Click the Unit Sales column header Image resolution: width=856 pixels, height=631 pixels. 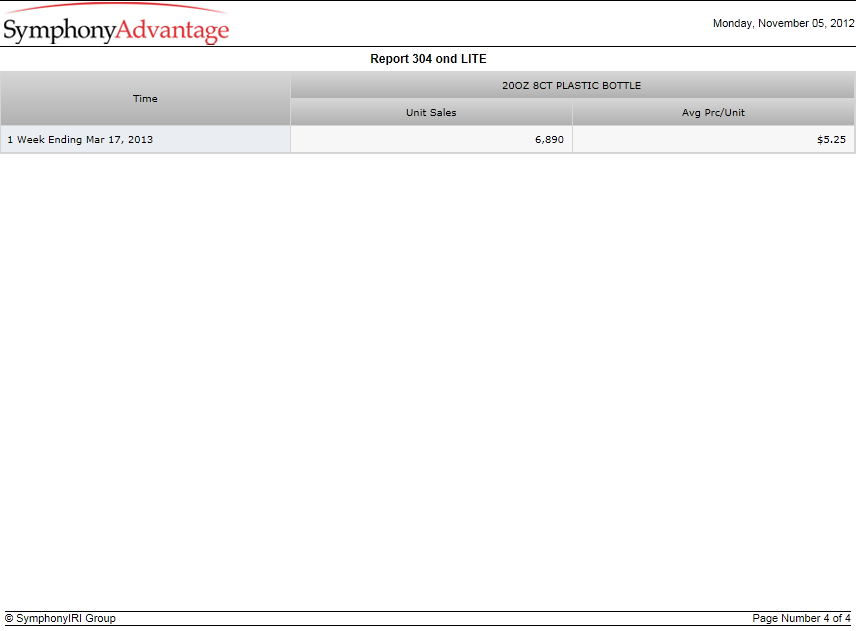pyautogui.click(x=431, y=112)
